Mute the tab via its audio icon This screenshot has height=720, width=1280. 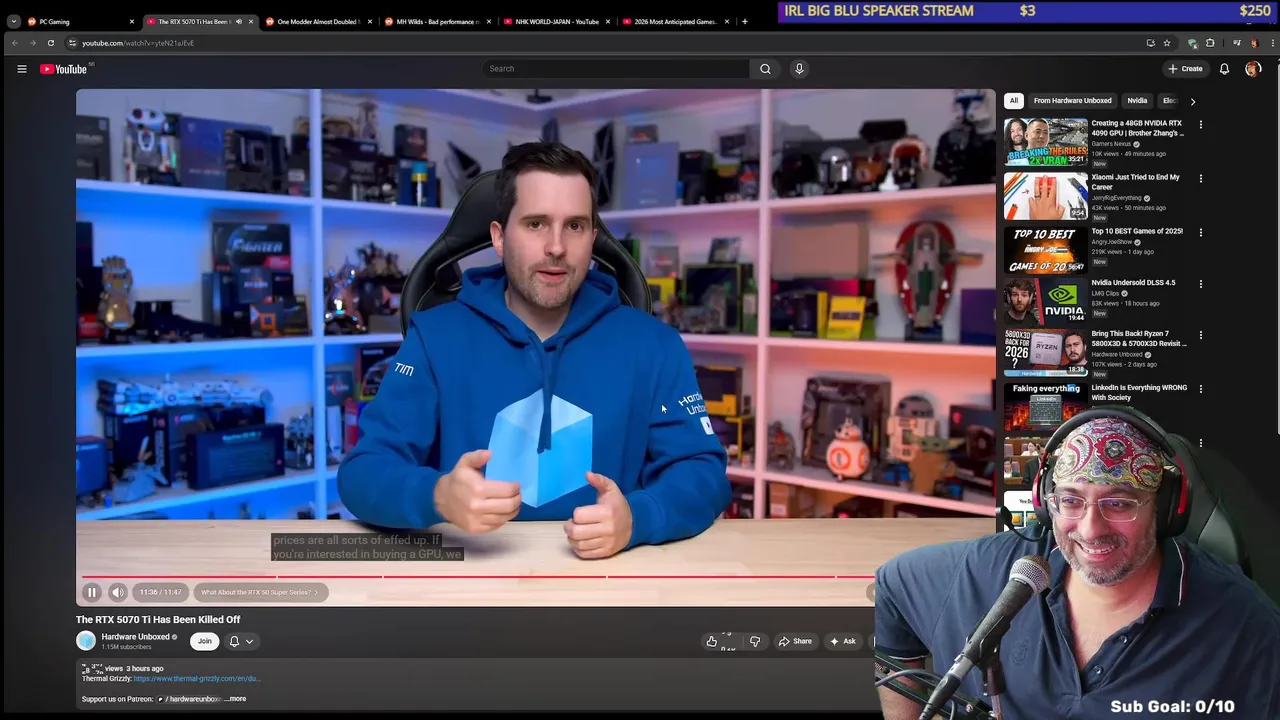[238, 21]
